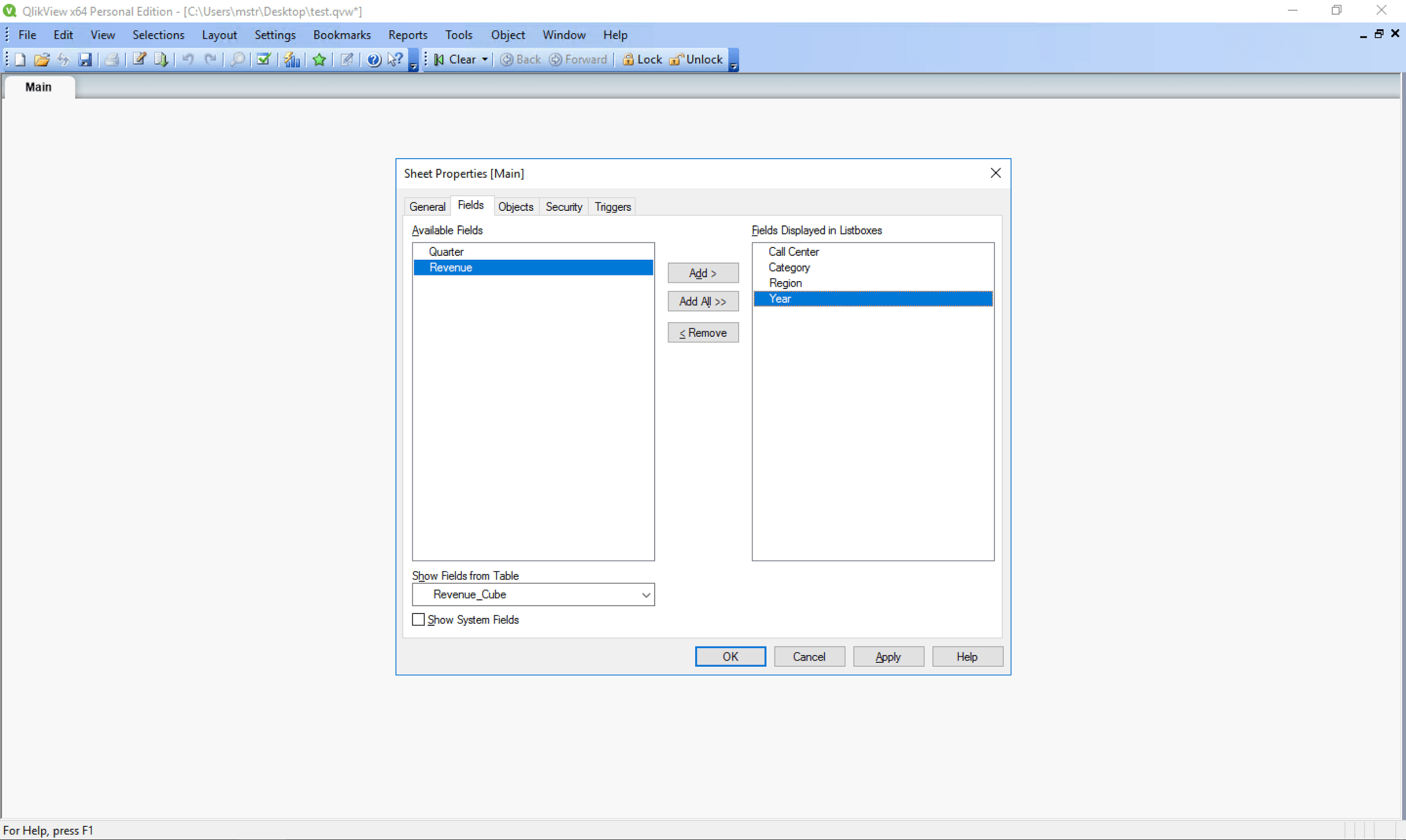Open the Clear button dropdown arrow

(485, 60)
